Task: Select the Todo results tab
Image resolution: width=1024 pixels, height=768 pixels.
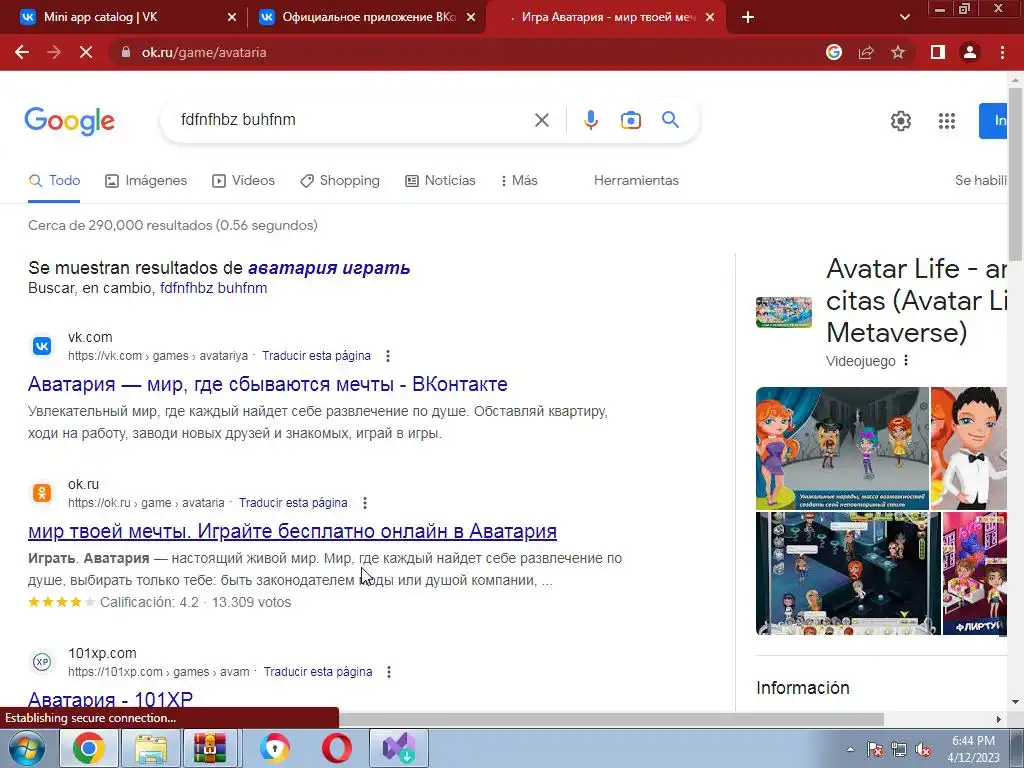Action: pos(54,181)
